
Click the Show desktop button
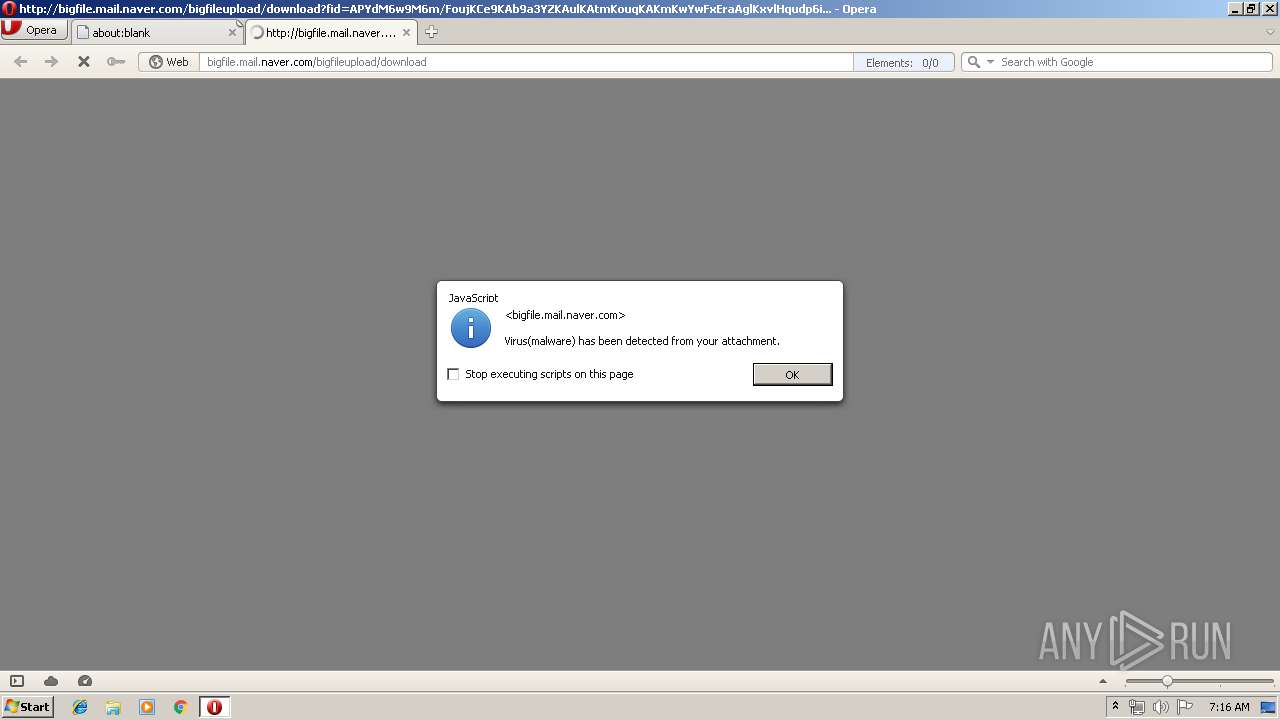click(x=1270, y=707)
